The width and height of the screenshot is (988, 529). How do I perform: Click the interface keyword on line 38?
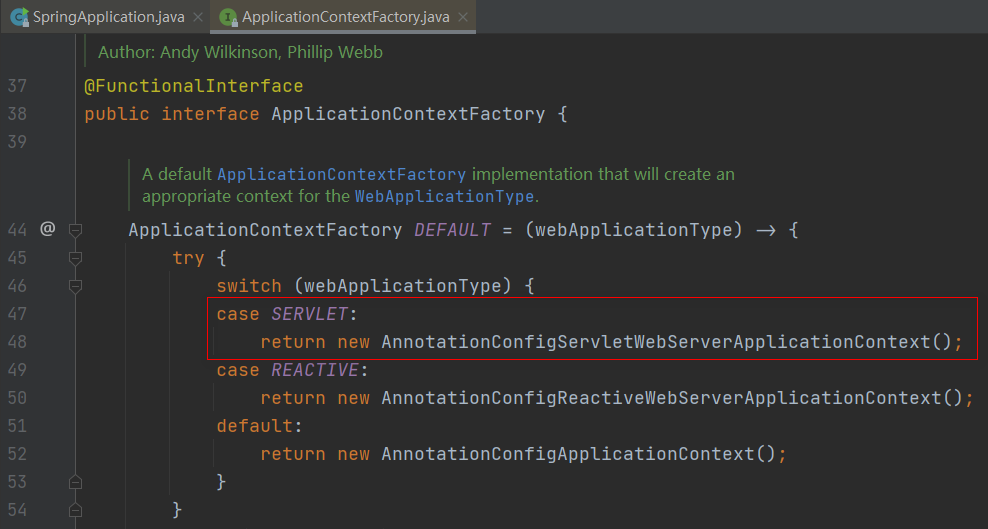210,114
